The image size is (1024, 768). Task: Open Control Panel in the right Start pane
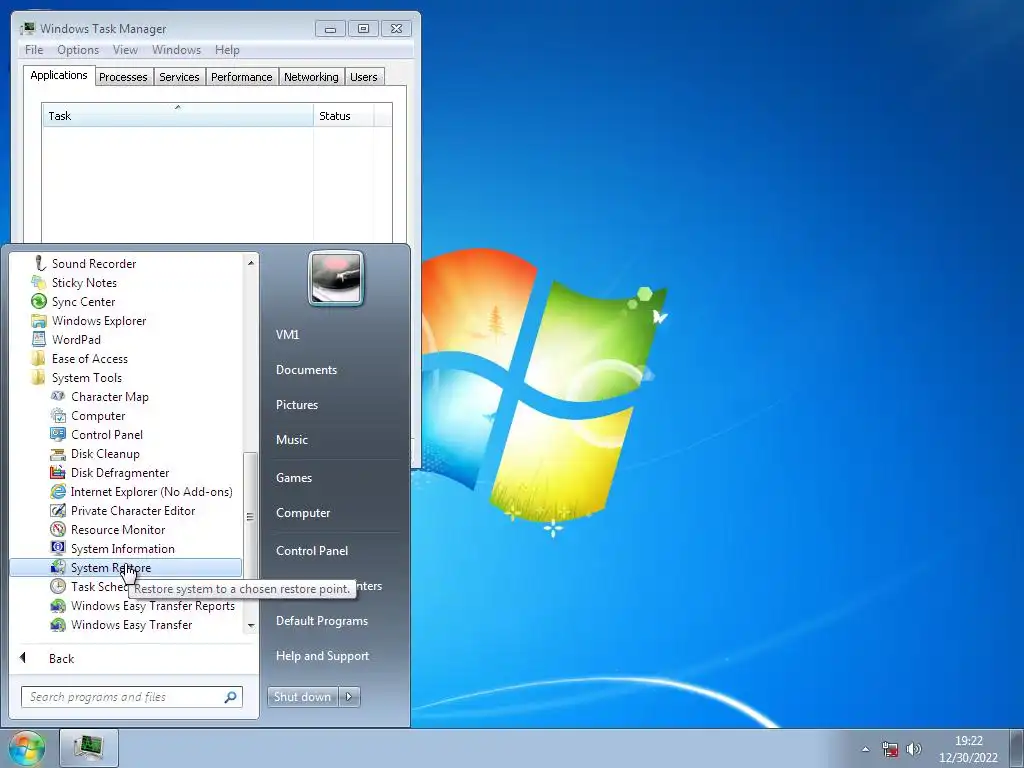pos(312,551)
